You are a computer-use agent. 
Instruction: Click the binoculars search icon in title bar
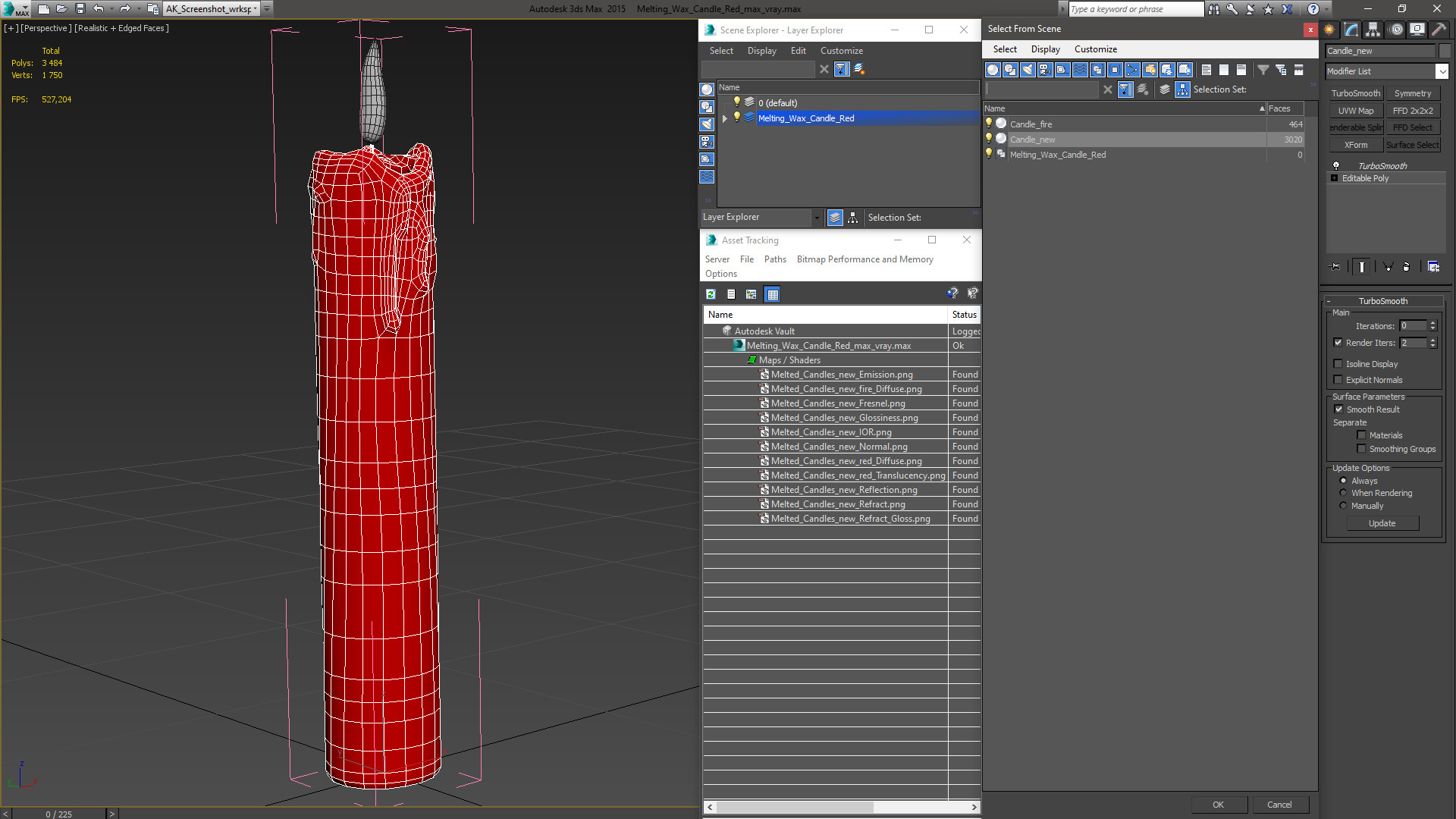coord(1214,9)
